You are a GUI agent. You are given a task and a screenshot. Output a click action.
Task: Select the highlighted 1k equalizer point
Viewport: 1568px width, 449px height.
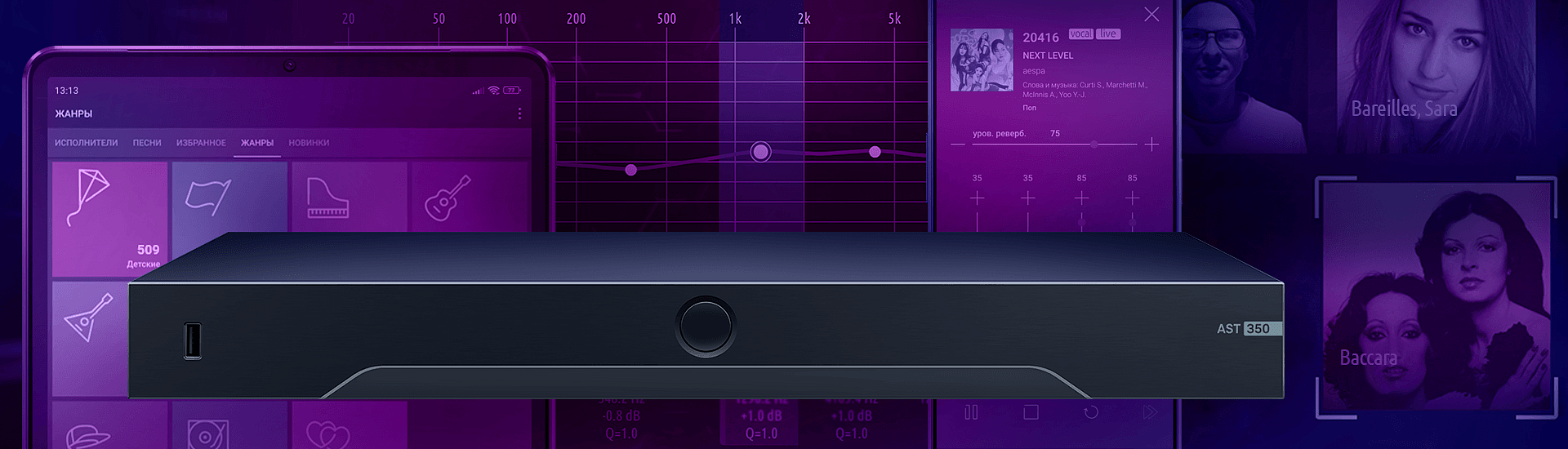[760, 152]
